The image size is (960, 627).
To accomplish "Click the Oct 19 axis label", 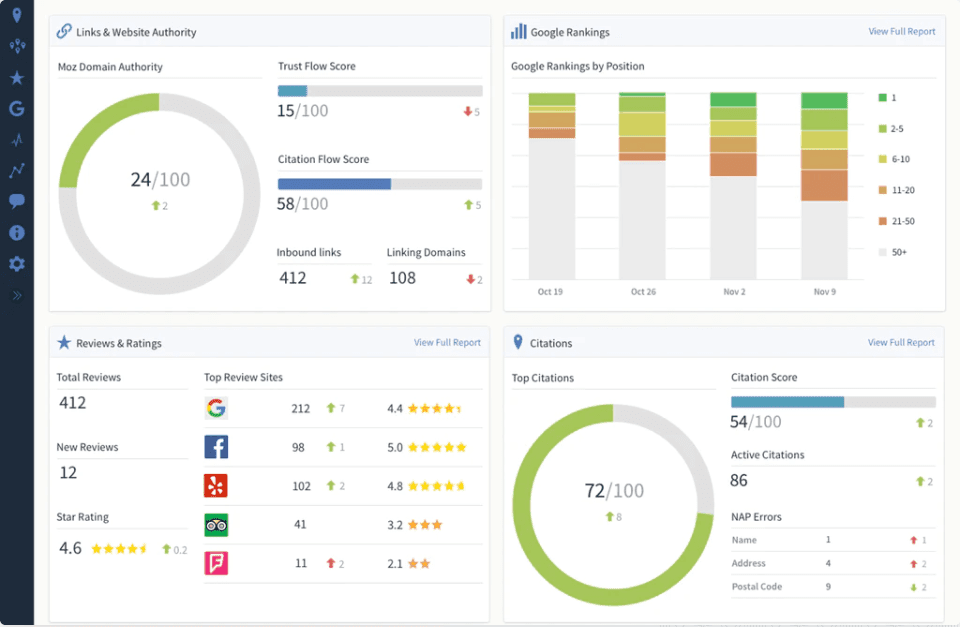I will [550, 291].
